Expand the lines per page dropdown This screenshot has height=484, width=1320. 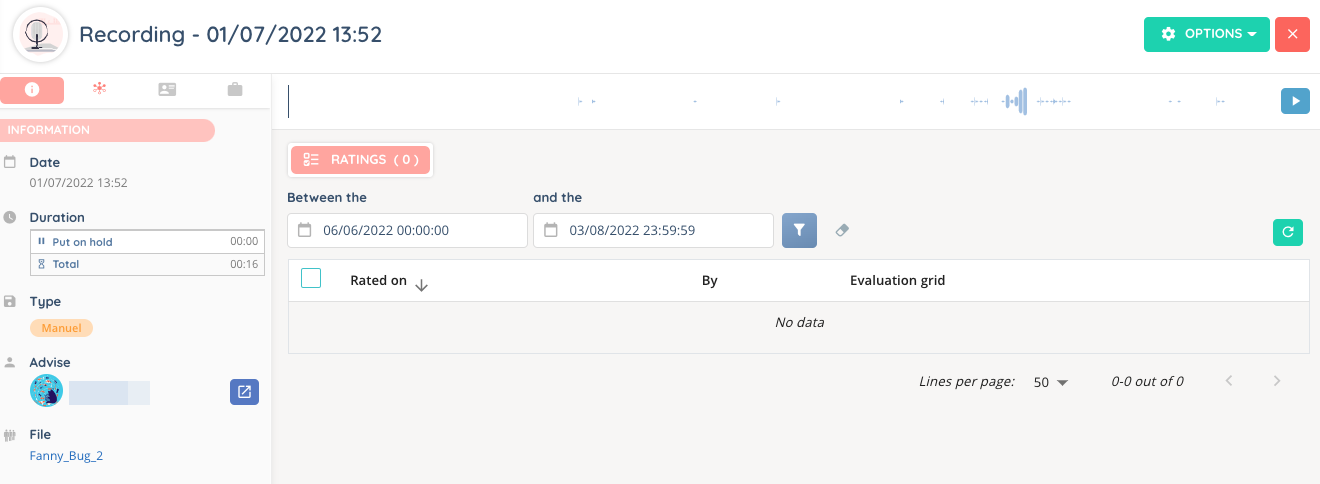click(1051, 382)
